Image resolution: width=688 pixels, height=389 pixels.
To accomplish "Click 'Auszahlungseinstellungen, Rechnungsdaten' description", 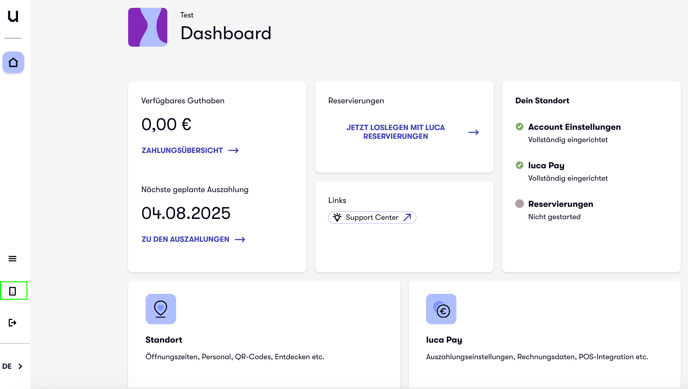I will (x=537, y=357).
